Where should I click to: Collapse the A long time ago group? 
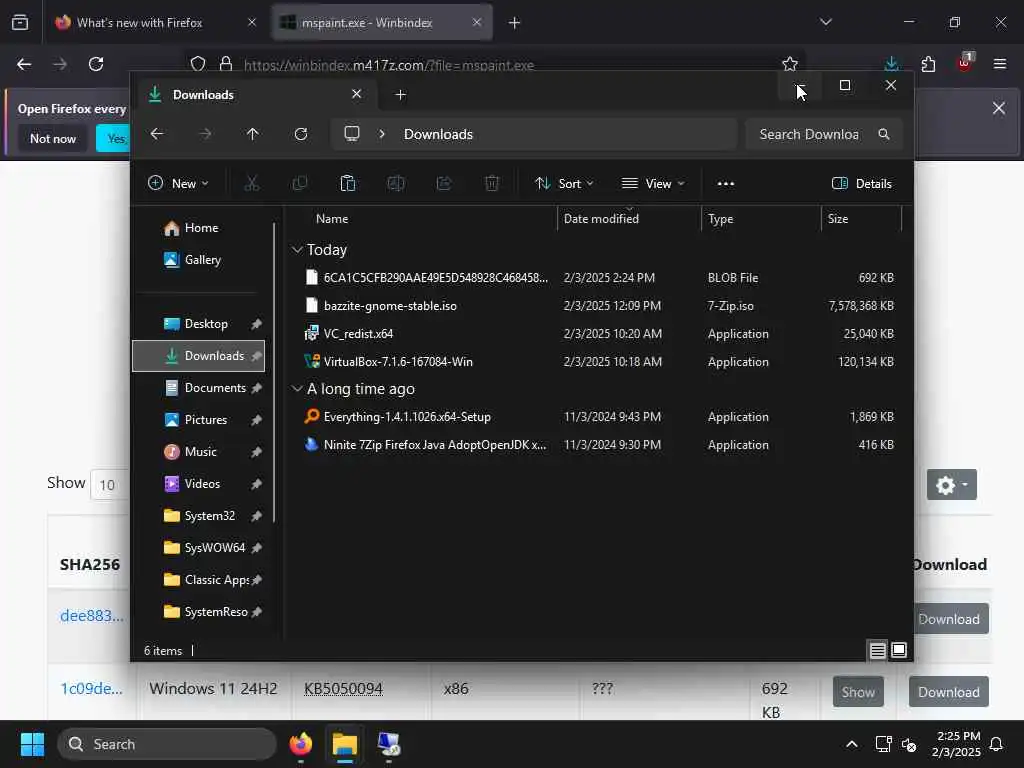click(x=297, y=389)
